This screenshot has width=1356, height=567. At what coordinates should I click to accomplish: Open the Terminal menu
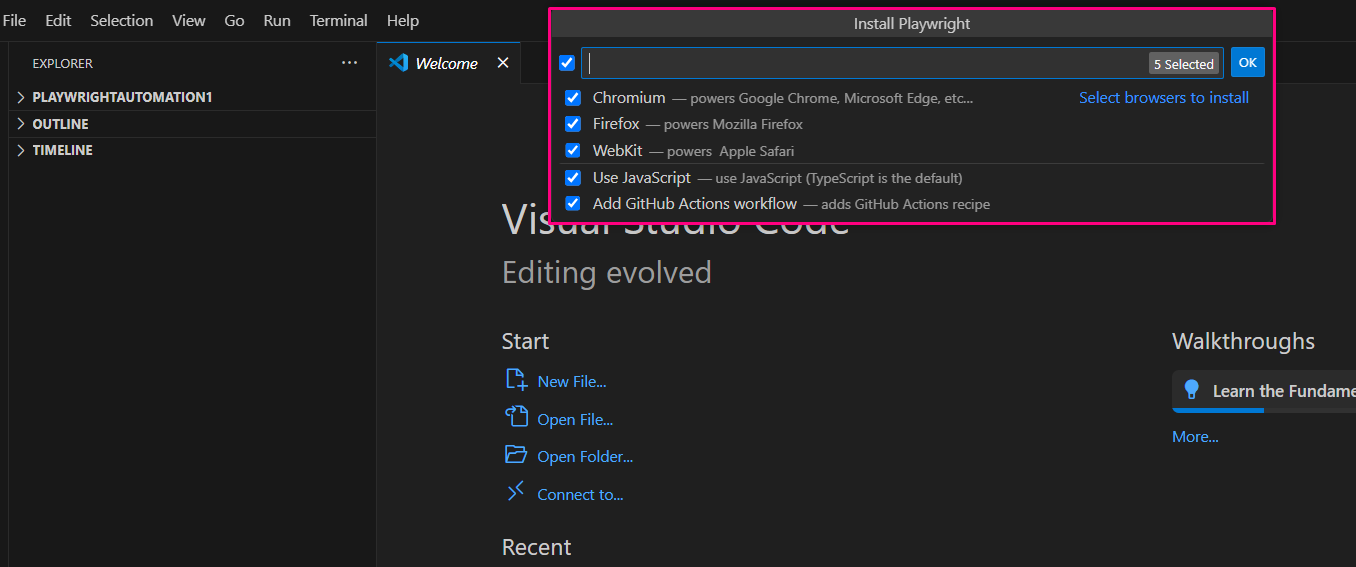[338, 20]
